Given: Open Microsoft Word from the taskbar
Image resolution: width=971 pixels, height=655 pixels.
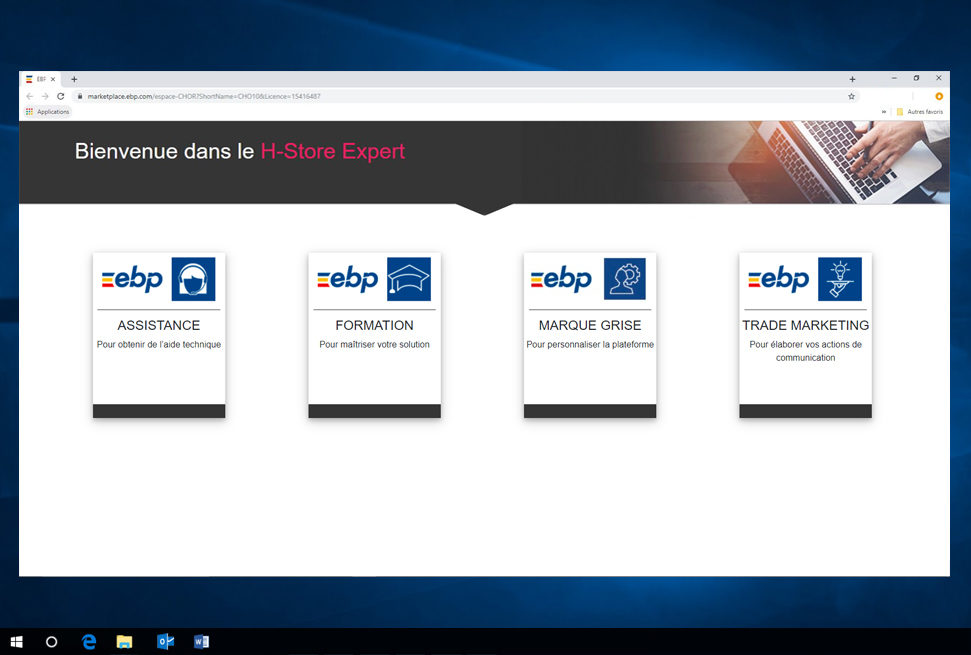Looking at the screenshot, I should pos(201,641).
